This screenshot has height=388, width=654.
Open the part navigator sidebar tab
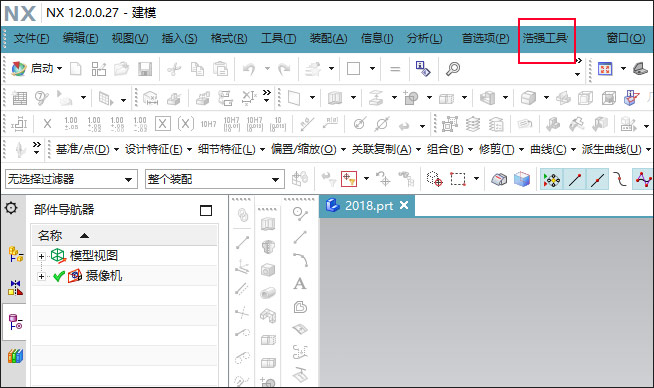tap(15, 322)
